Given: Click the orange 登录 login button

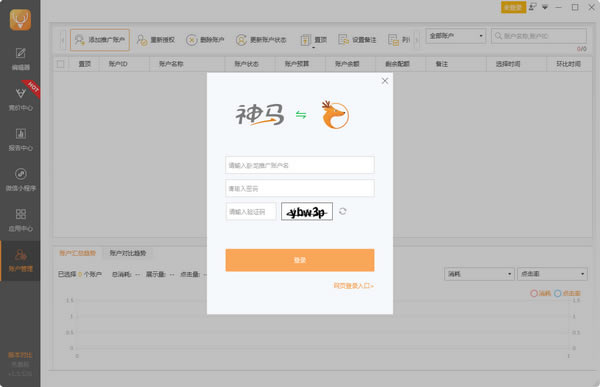Looking at the screenshot, I should click(x=300, y=260).
